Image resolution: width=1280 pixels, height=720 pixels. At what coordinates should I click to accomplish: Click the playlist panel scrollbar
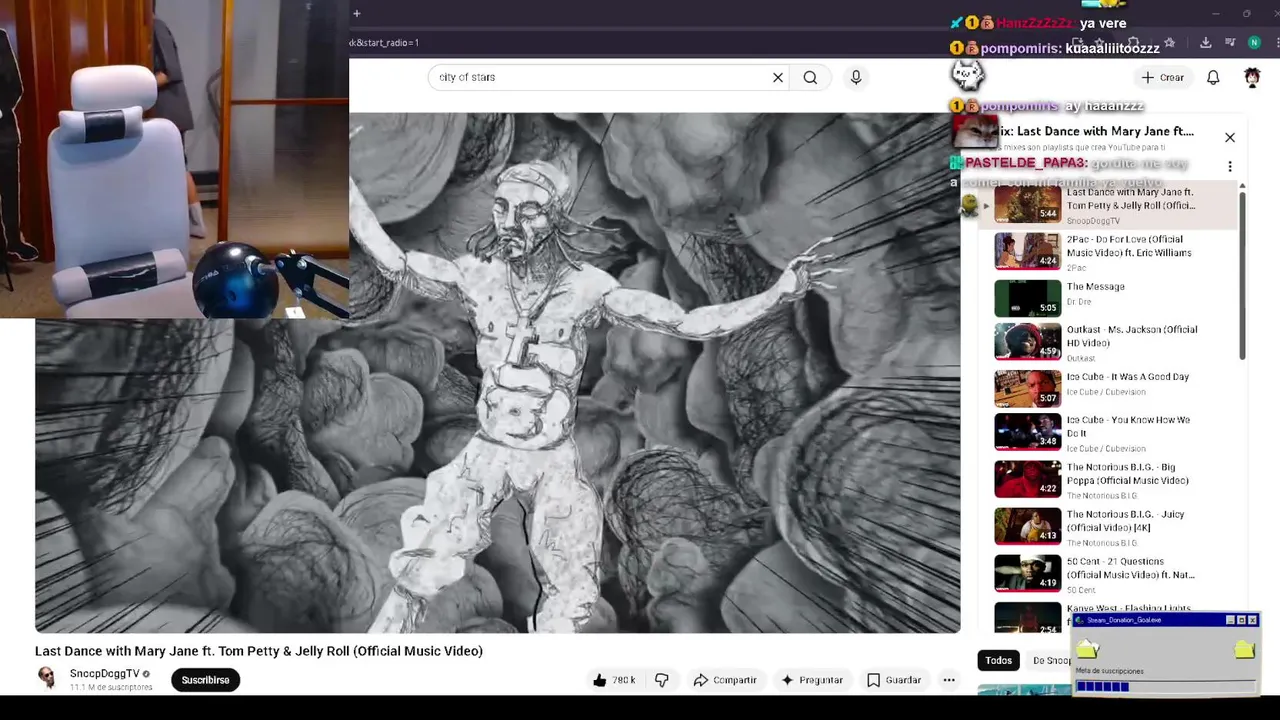click(1242, 275)
